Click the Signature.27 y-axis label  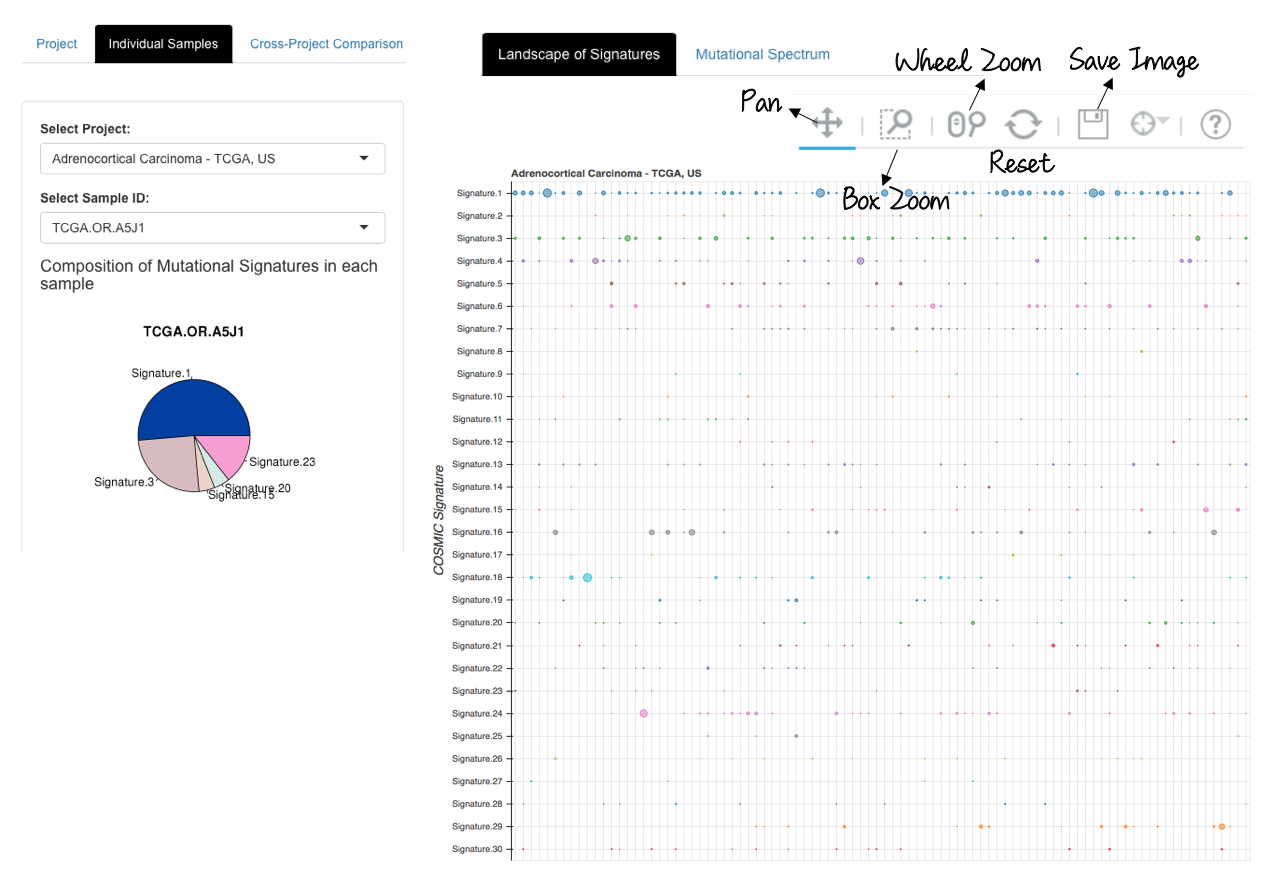coord(476,781)
